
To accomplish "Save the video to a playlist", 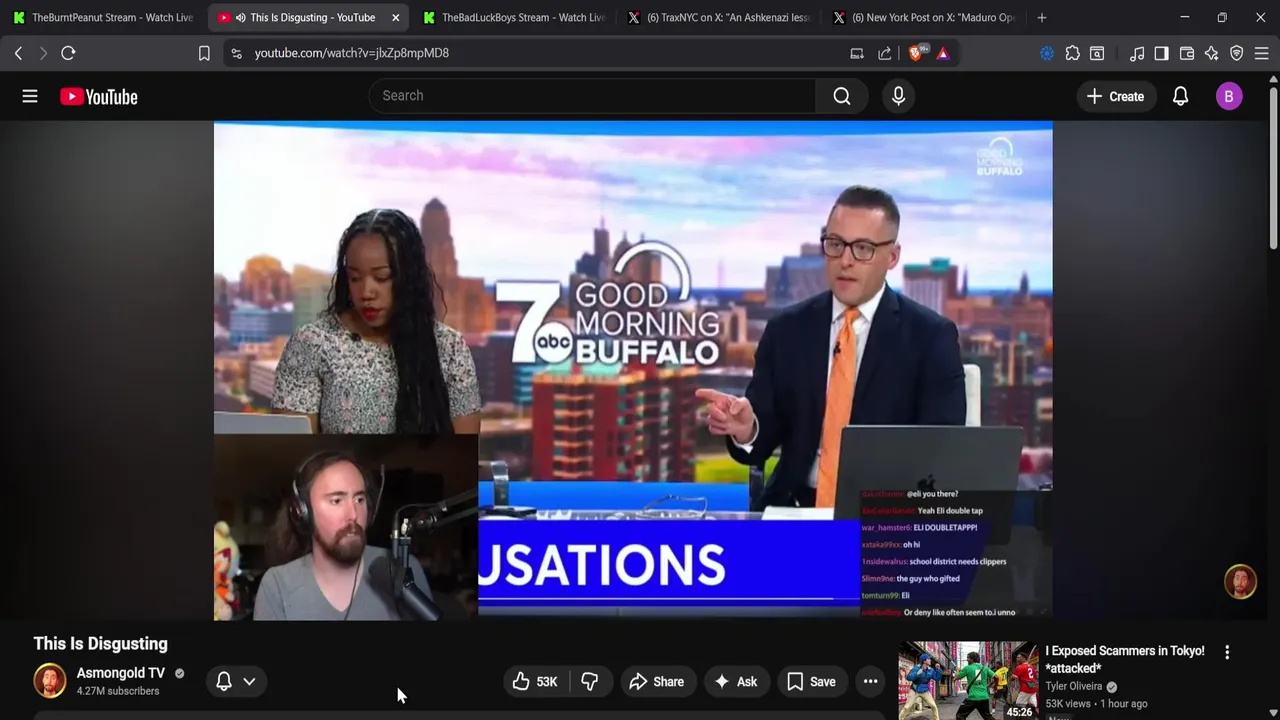I will click(x=811, y=682).
